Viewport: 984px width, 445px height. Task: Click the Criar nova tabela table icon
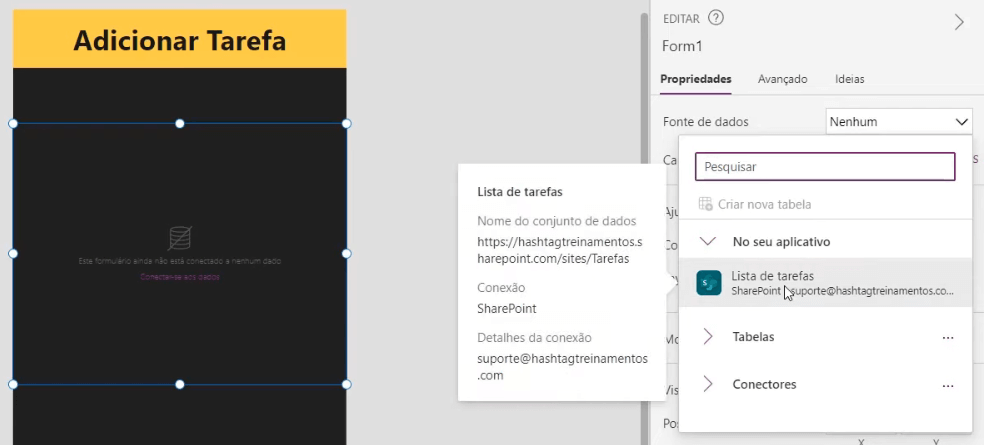point(705,204)
